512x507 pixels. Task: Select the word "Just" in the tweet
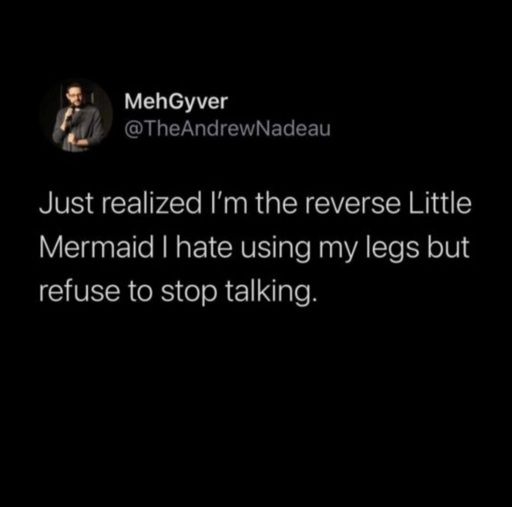point(67,203)
